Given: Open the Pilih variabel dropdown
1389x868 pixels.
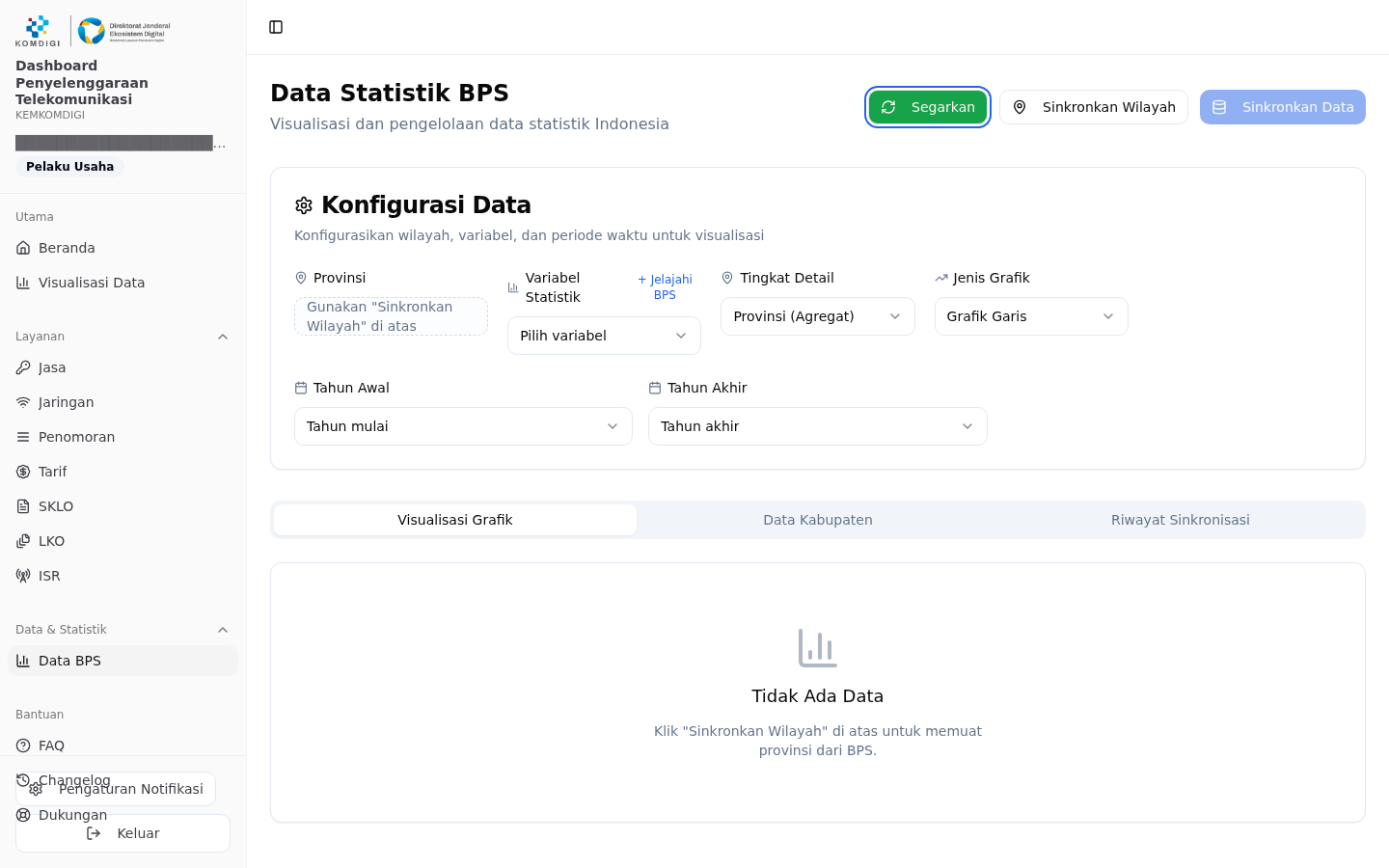Looking at the screenshot, I should pyautogui.click(x=604, y=336).
